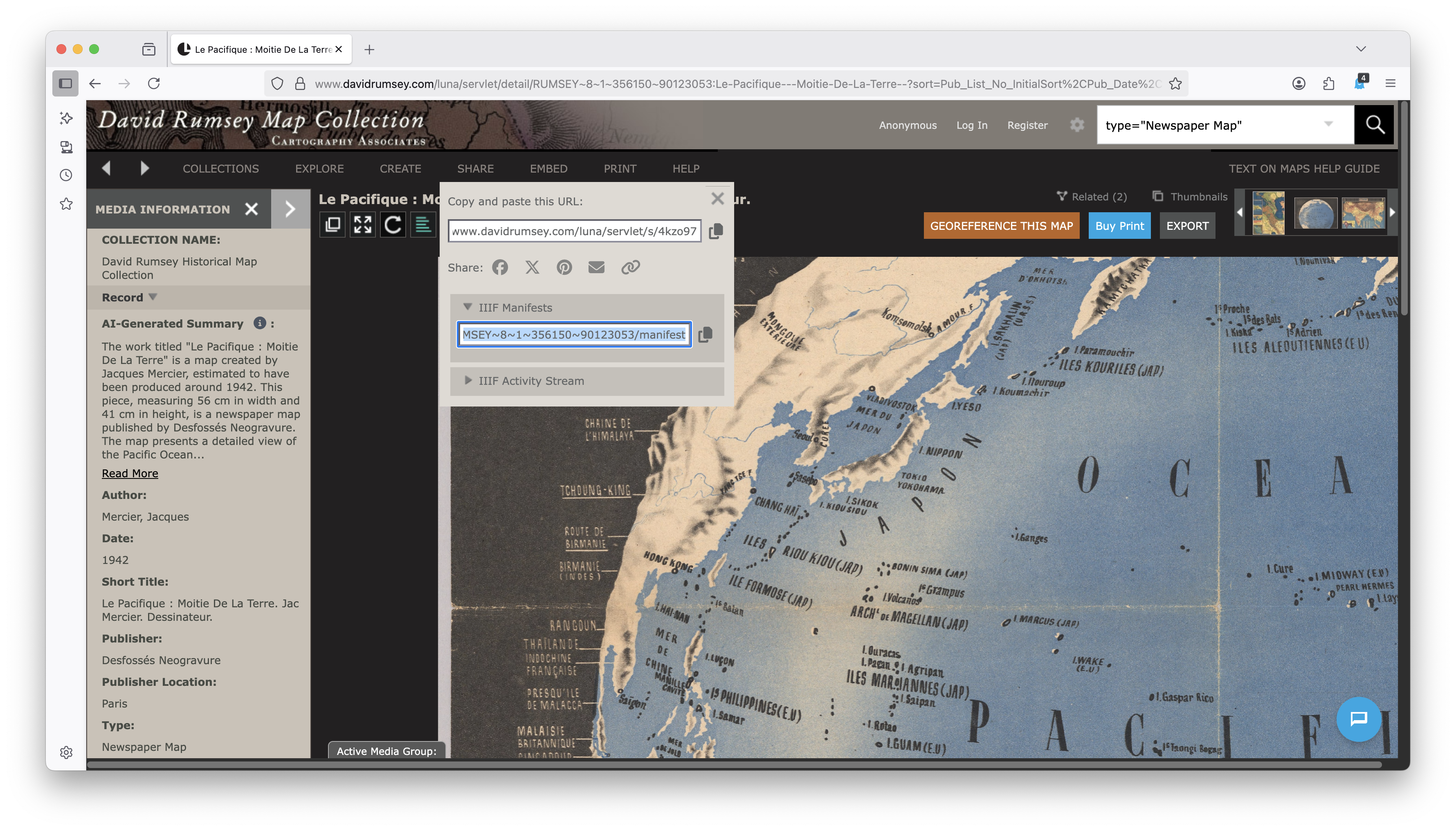
Task: Select the duplicate/compare view icon
Action: click(333, 224)
